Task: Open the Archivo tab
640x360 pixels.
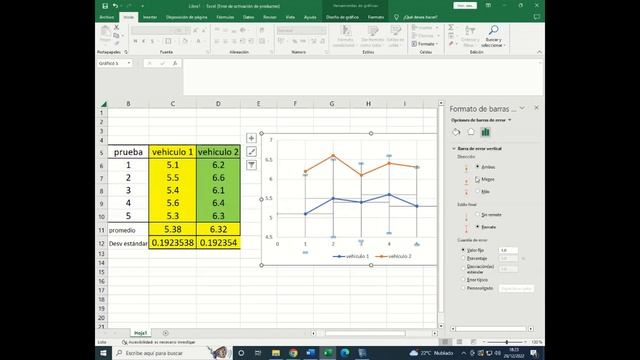Action: [x=107, y=17]
